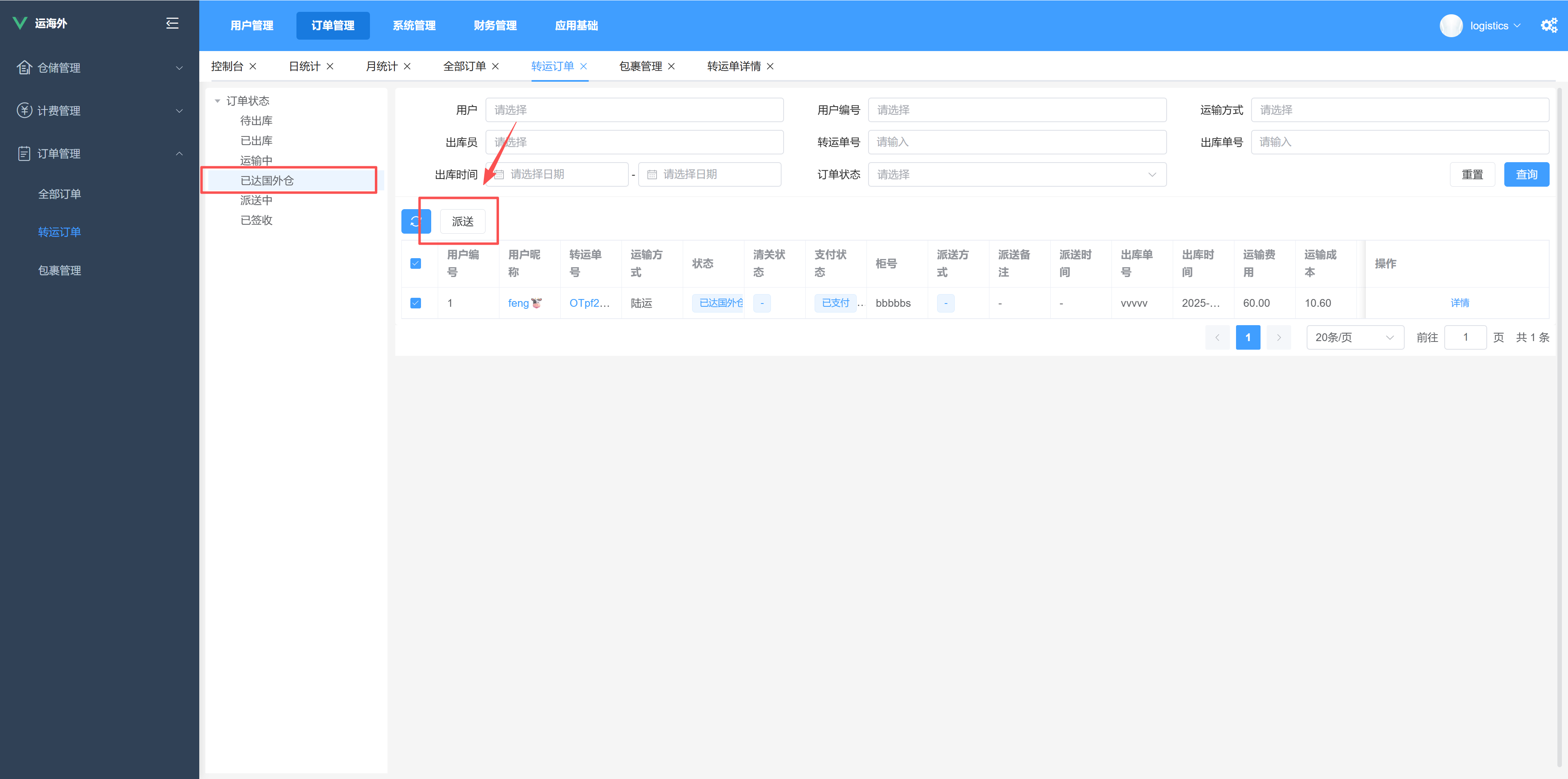1568x779 pixels.
Task: Click the calendar icon in start date field
Action: 499,175
